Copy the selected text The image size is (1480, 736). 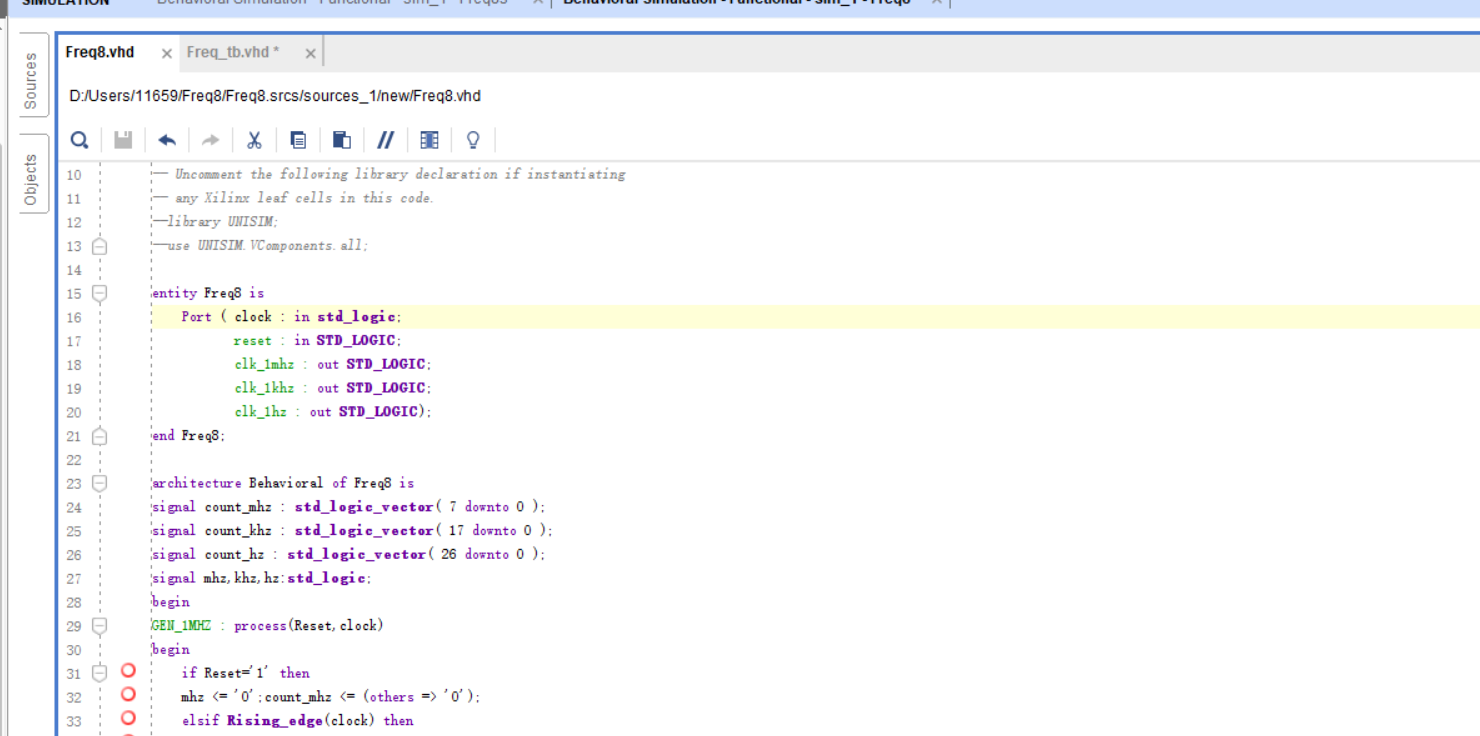298,140
